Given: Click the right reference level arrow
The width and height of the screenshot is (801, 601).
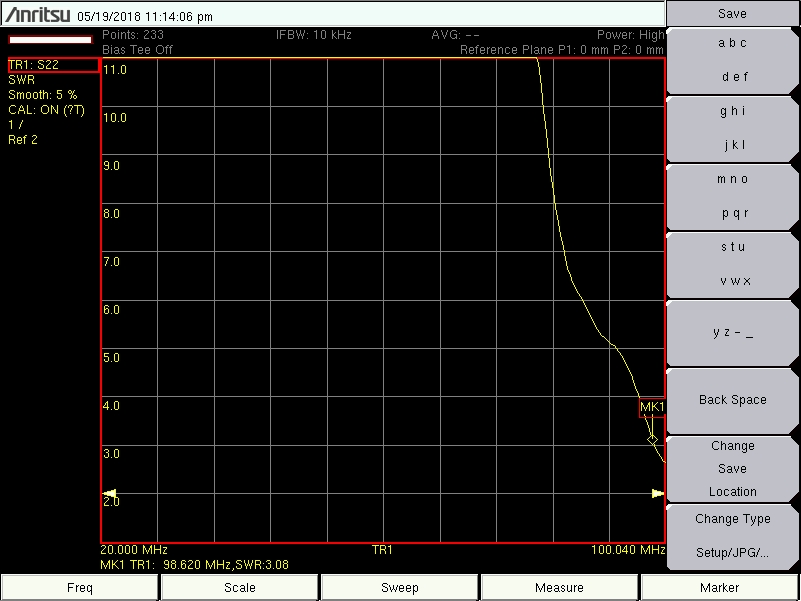Looking at the screenshot, I should tap(658, 494).
